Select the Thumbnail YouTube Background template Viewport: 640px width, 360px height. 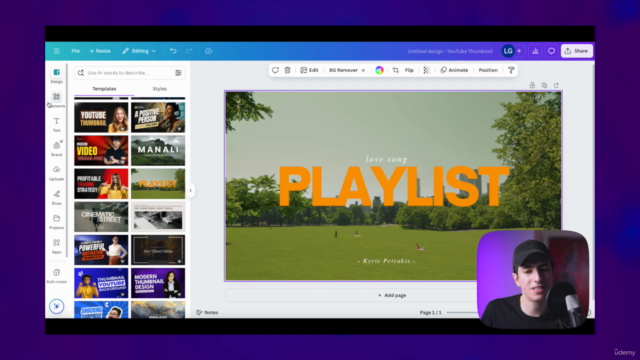coord(101,283)
